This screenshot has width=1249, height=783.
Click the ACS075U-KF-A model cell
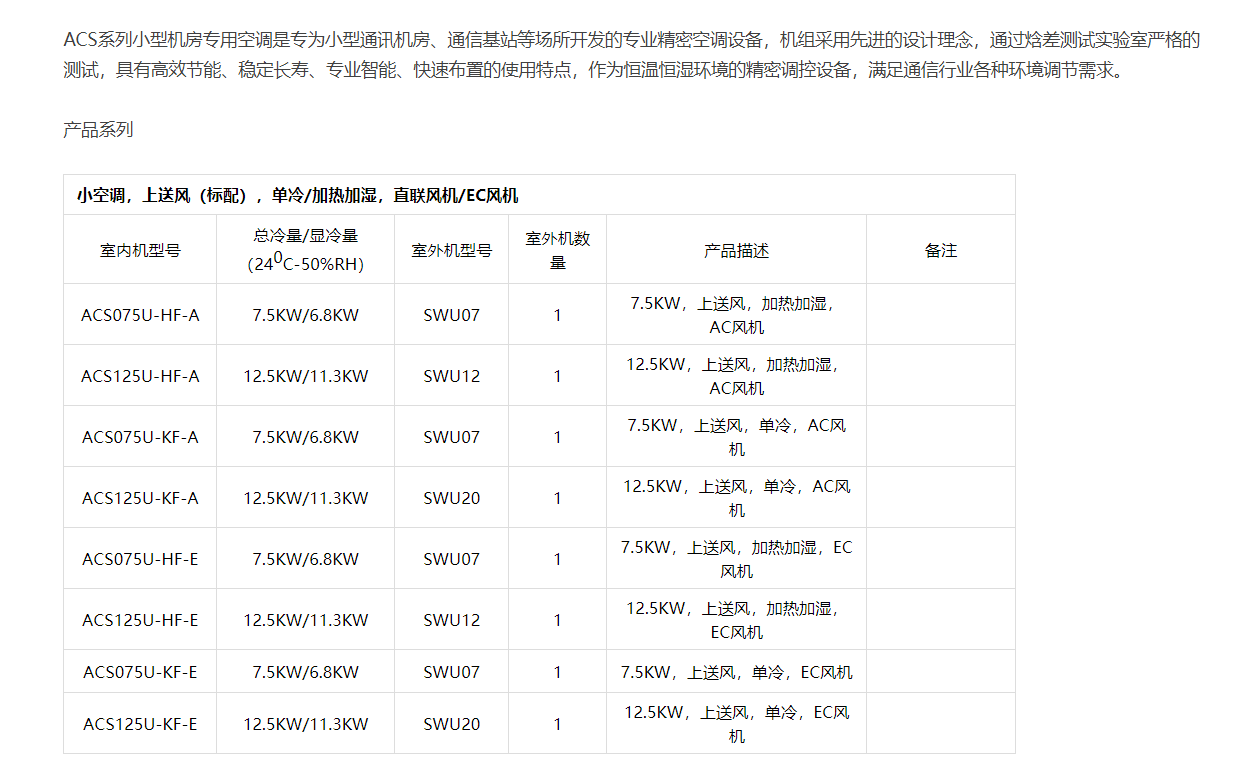pyautogui.click(x=140, y=437)
